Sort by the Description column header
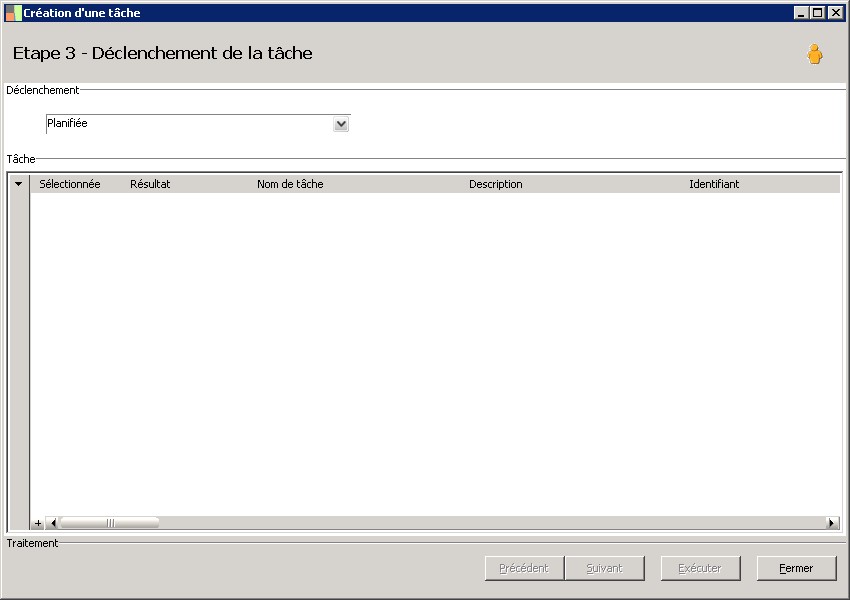Image resolution: width=850 pixels, height=600 pixels. tap(495, 184)
